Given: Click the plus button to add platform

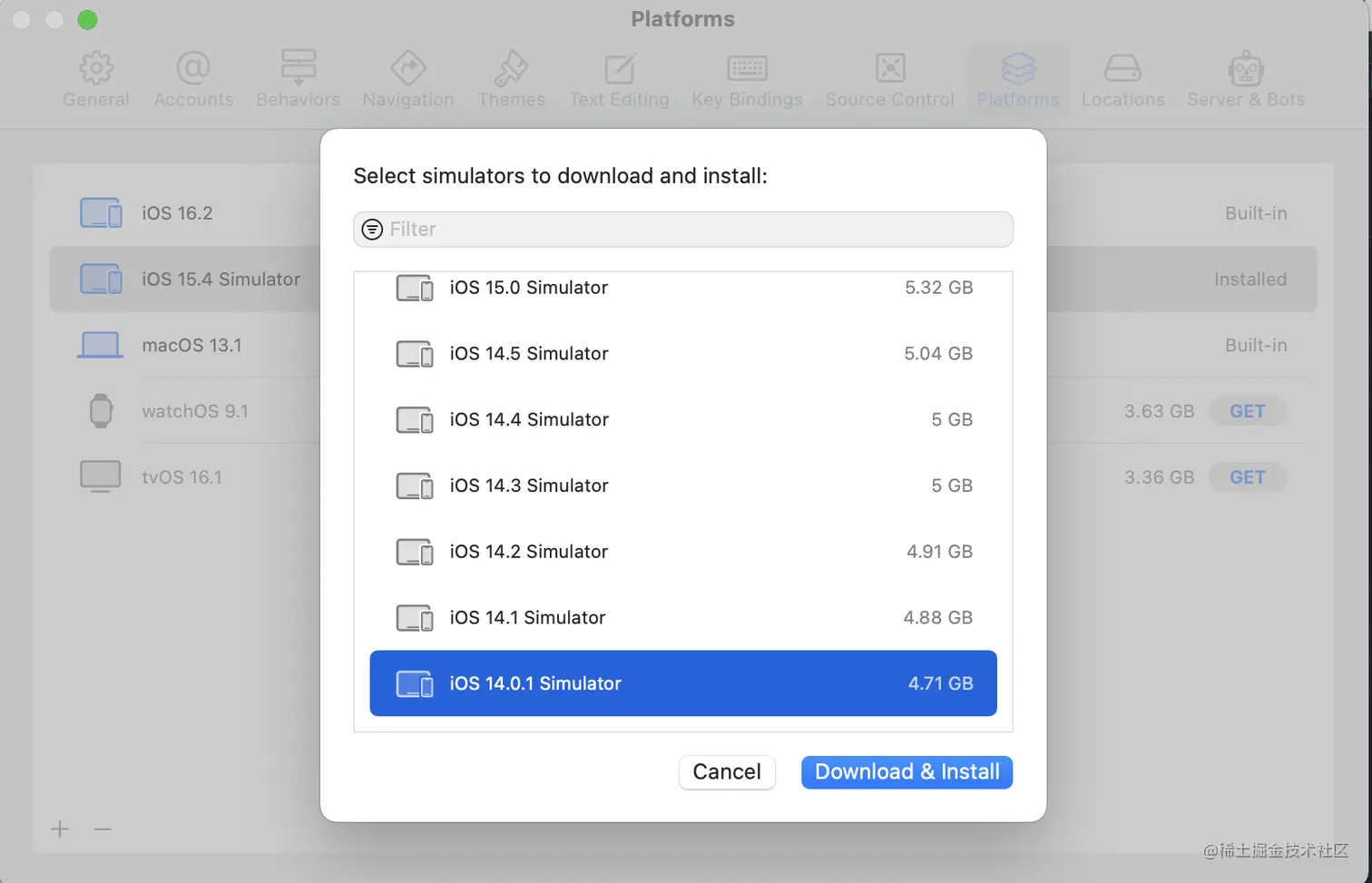Looking at the screenshot, I should (60, 829).
